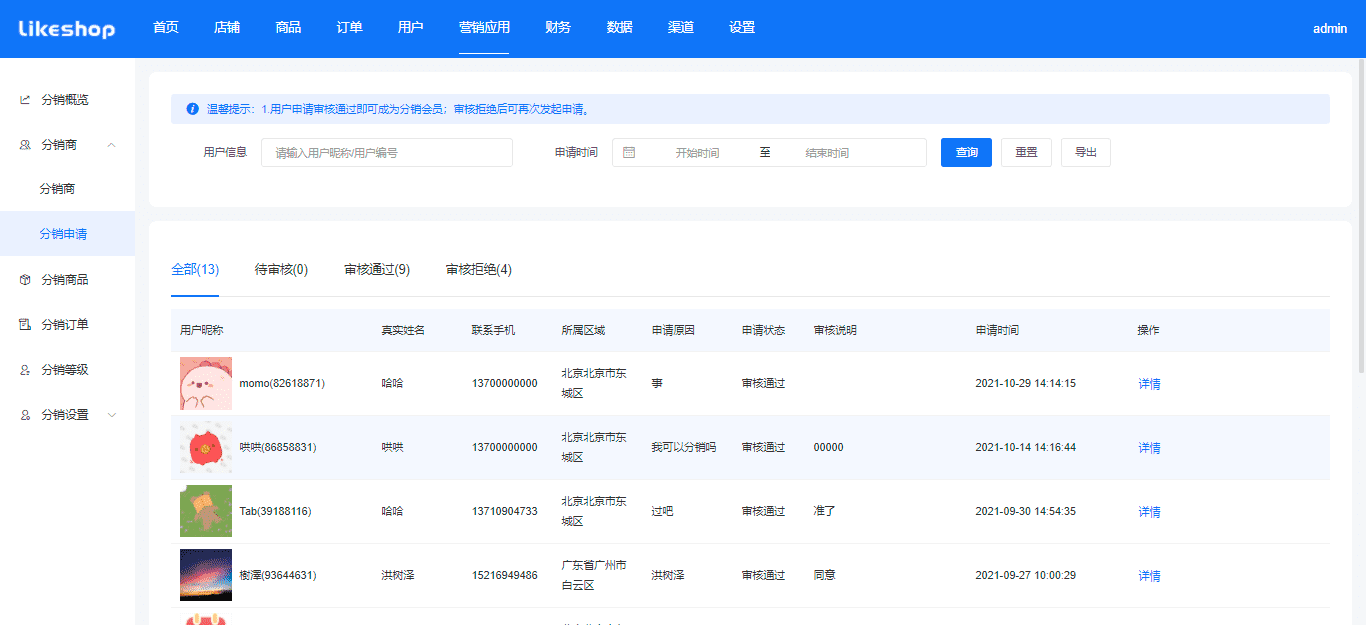The height and width of the screenshot is (625, 1366).
Task: Select 分销申请 in the sidebar
Action: [x=67, y=234]
